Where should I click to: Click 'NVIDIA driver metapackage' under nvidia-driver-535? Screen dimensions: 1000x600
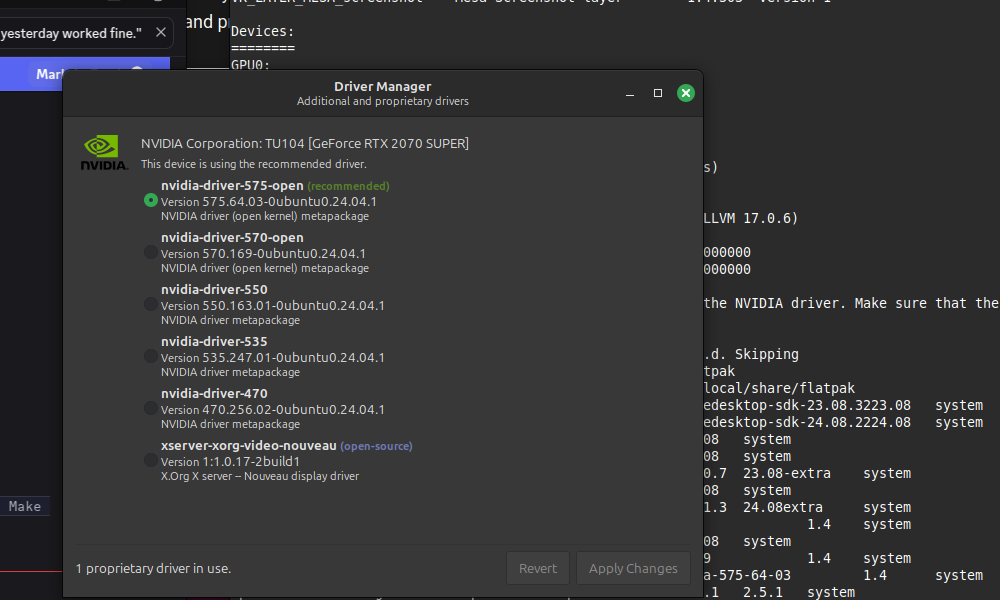tap(230, 372)
